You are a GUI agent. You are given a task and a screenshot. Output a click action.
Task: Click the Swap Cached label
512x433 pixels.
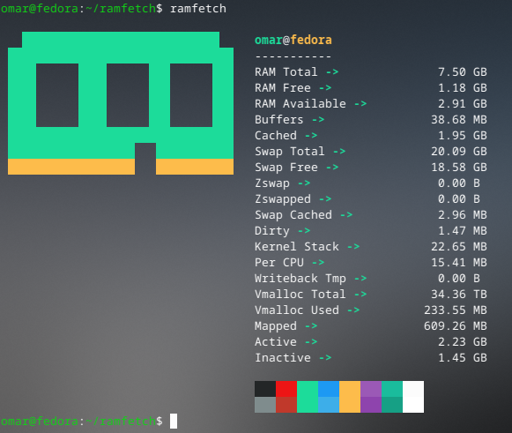(x=293, y=215)
